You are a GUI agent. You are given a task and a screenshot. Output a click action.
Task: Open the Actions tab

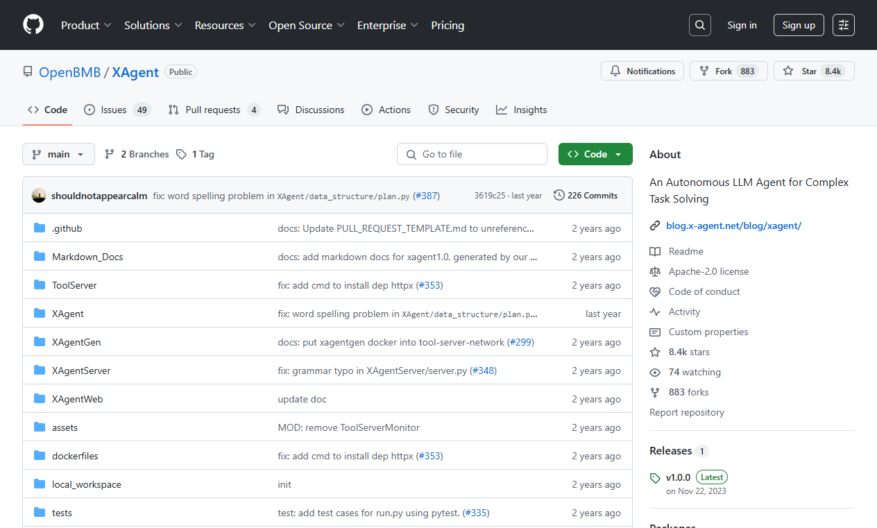386,110
